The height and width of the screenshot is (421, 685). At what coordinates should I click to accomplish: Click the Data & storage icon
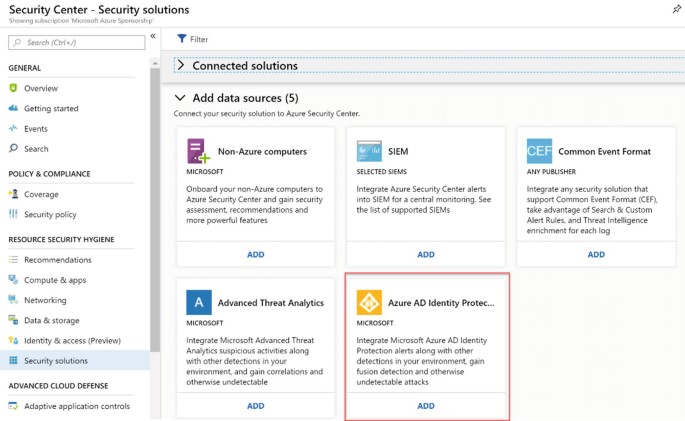coord(13,320)
